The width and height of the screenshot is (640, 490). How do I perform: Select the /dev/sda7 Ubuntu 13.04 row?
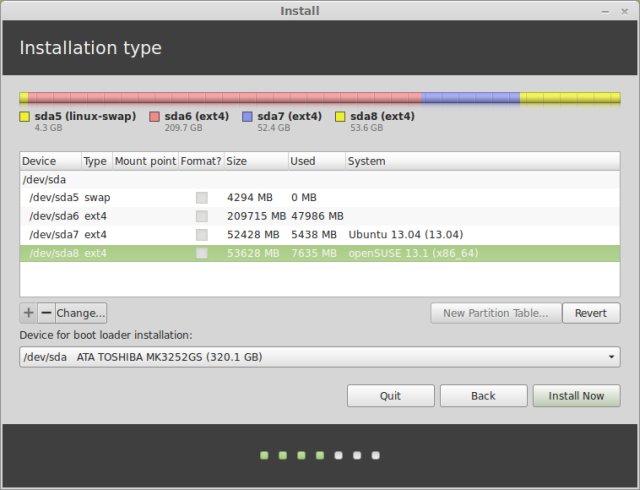320,235
